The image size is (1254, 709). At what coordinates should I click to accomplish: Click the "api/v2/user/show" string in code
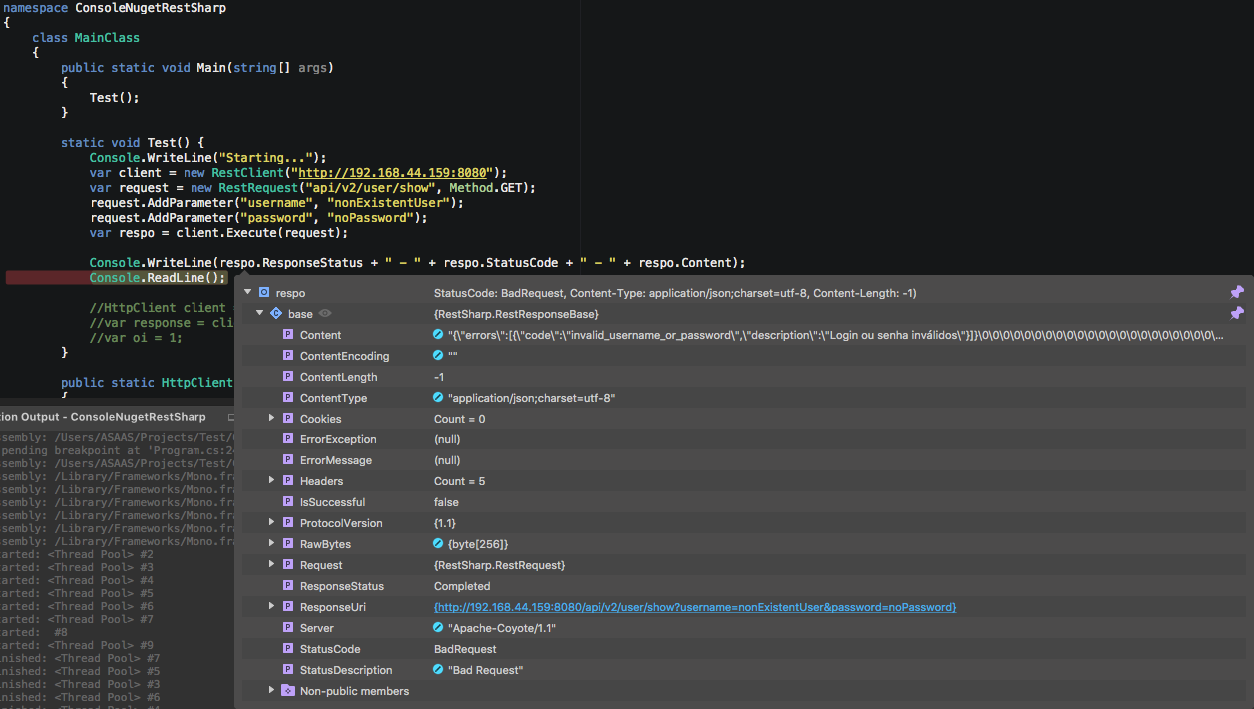pyautogui.click(x=368, y=187)
